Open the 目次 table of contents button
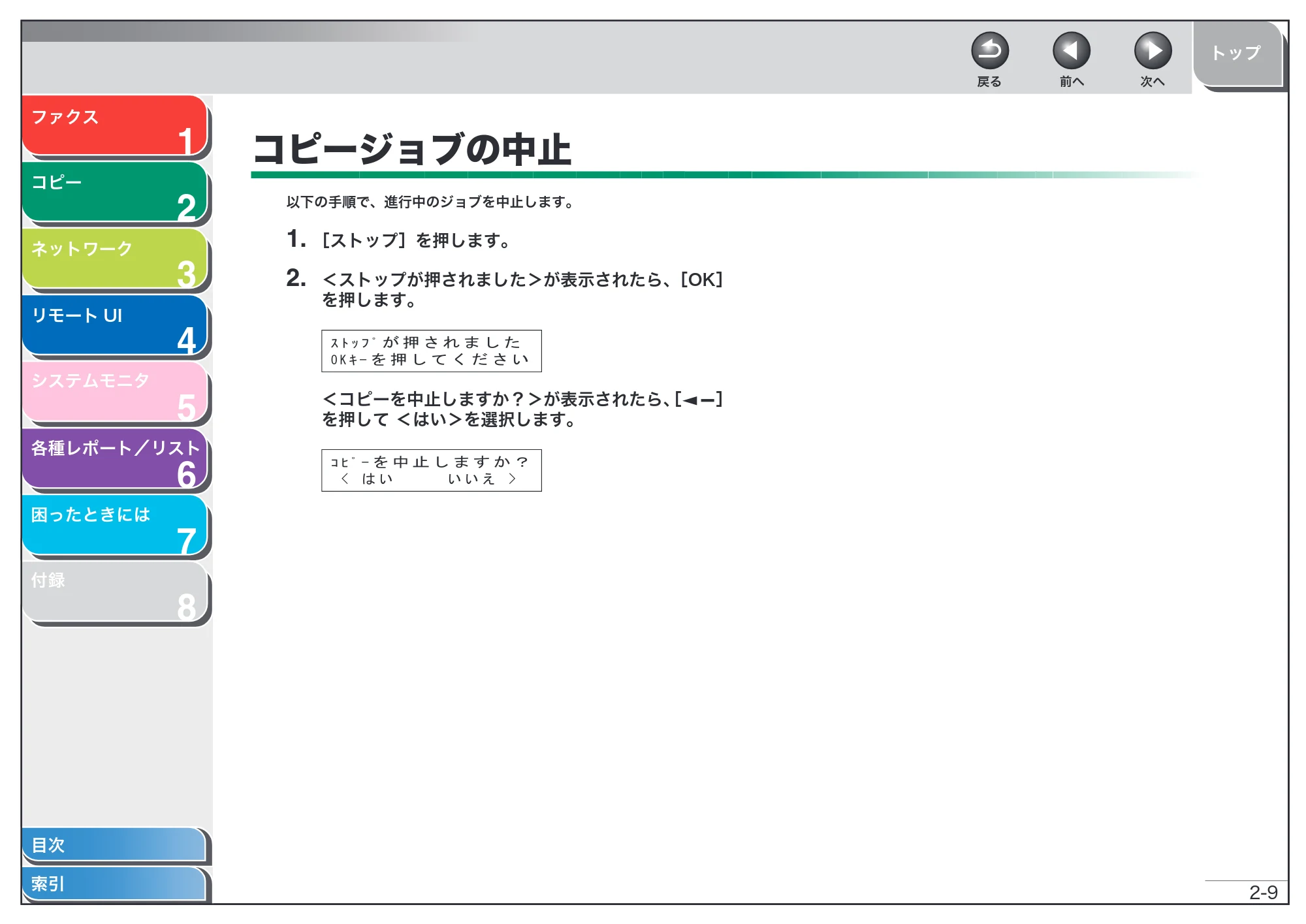The height and width of the screenshot is (924, 1306). coord(114,844)
